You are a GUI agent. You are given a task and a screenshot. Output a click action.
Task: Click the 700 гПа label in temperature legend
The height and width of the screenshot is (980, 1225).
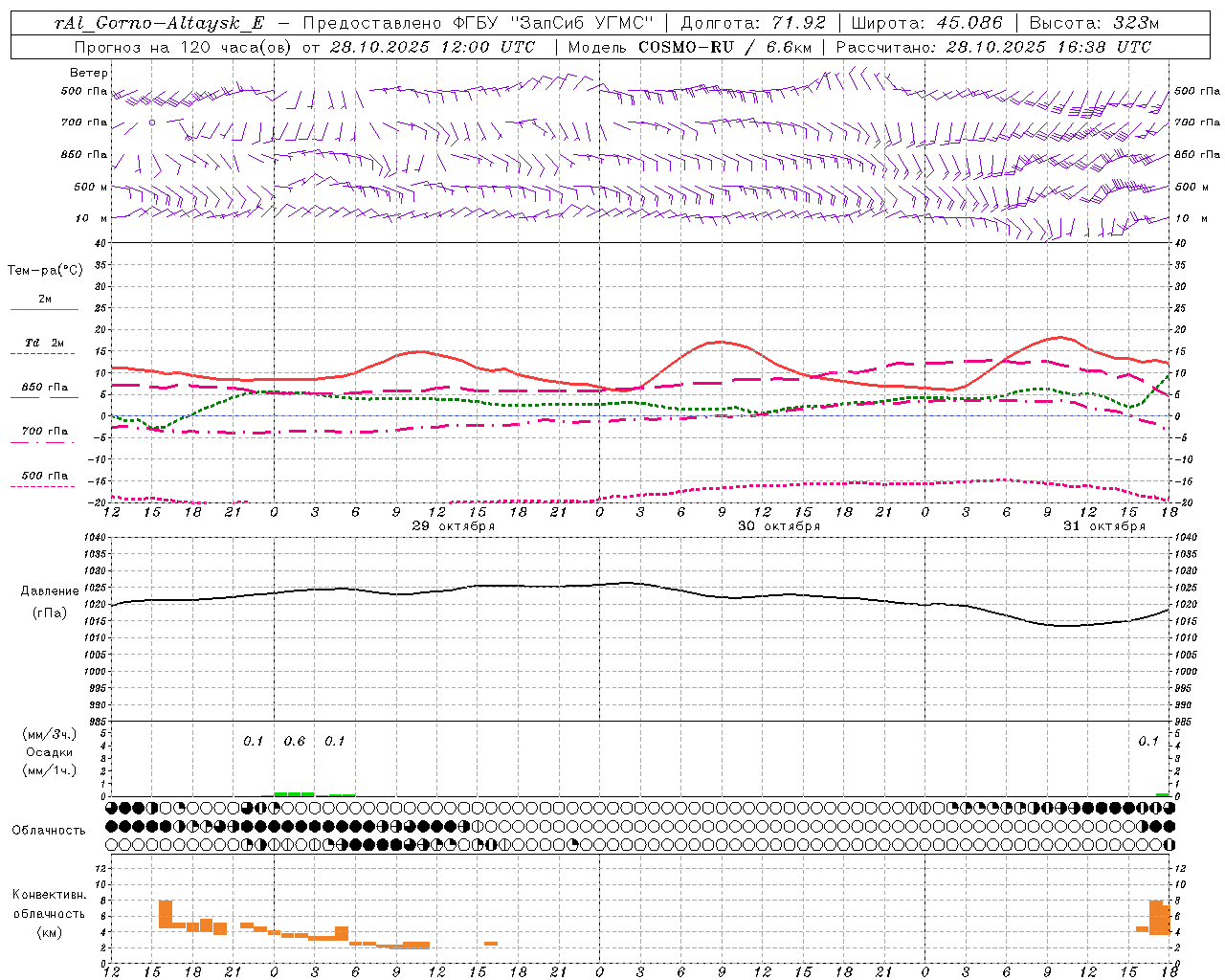click(44, 431)
